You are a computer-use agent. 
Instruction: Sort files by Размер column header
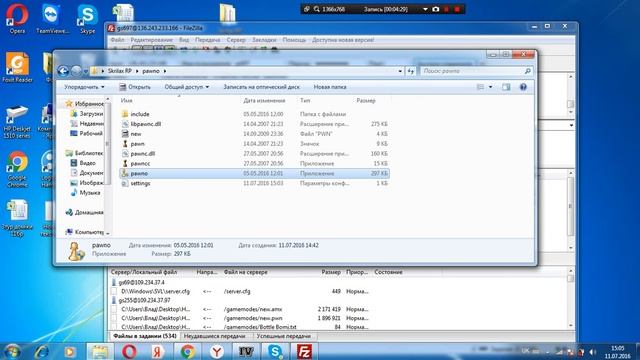366,100
